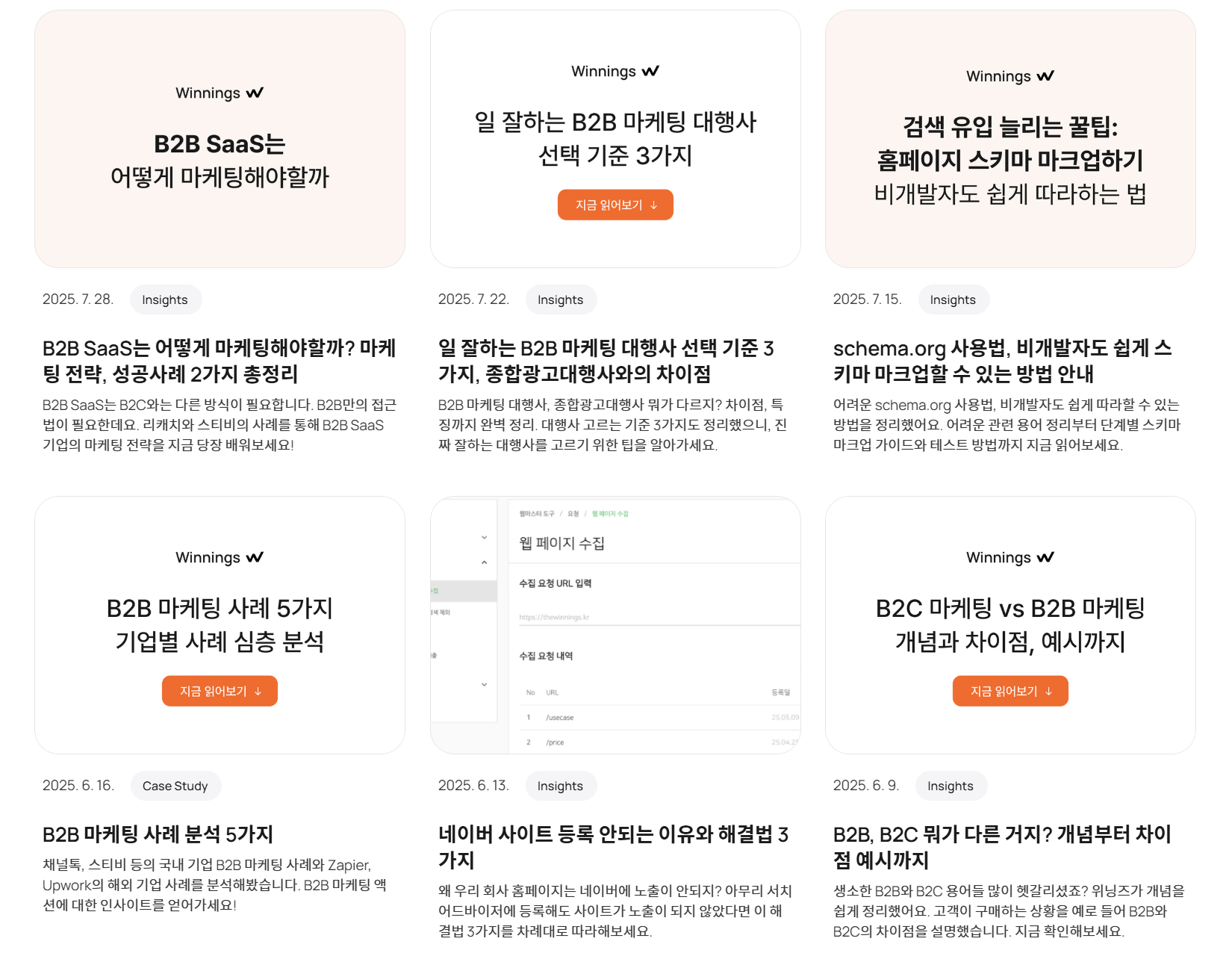Viewport: 1232px width, 962px height.
Task: Click 지금 읽어보기 button on B2B 대행사 card
Action: click(615, 205)
